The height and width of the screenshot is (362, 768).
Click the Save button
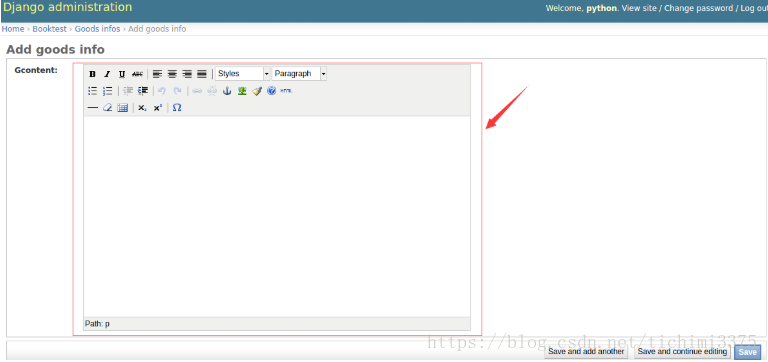click(x=747, y=352)
